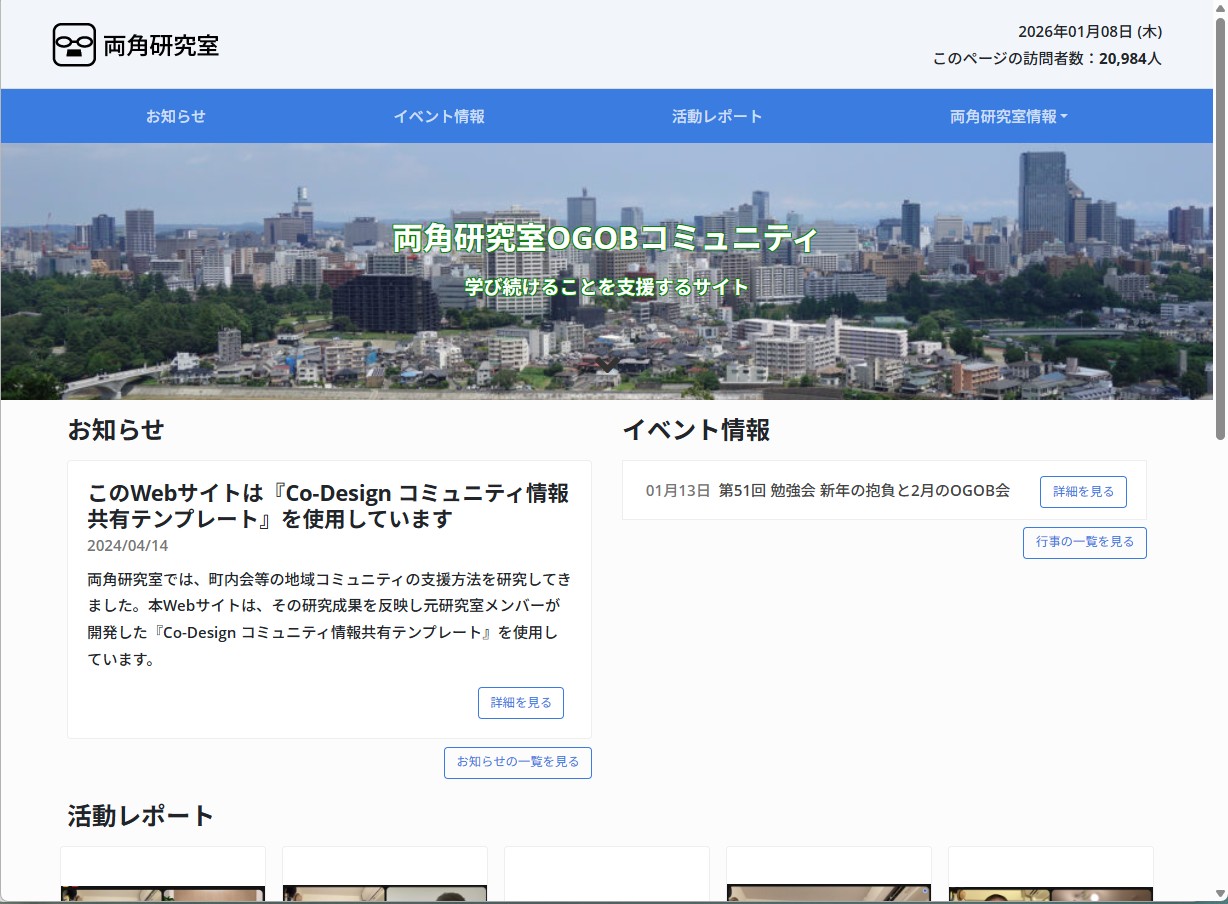1228x904 pixels.
Task: Open 行事の一覧を見る link
Action: pos(1084,542)
